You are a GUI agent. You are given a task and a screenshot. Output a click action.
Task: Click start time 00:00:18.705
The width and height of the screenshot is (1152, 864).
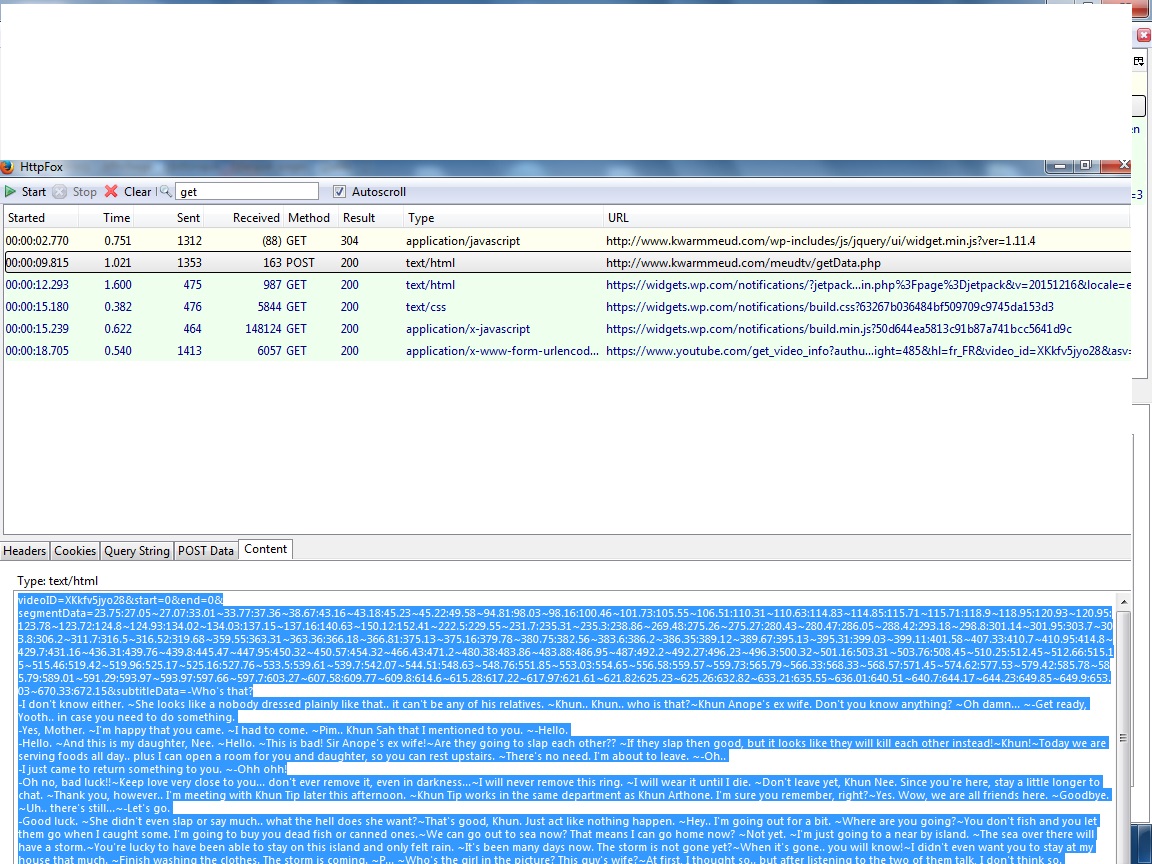[37, 350]
